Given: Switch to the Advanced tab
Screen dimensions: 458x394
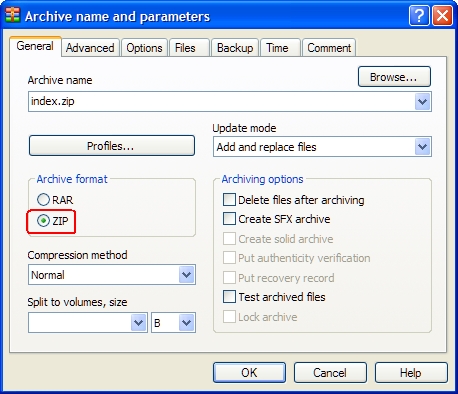Looking at the screenshot, I should (90, 48).
